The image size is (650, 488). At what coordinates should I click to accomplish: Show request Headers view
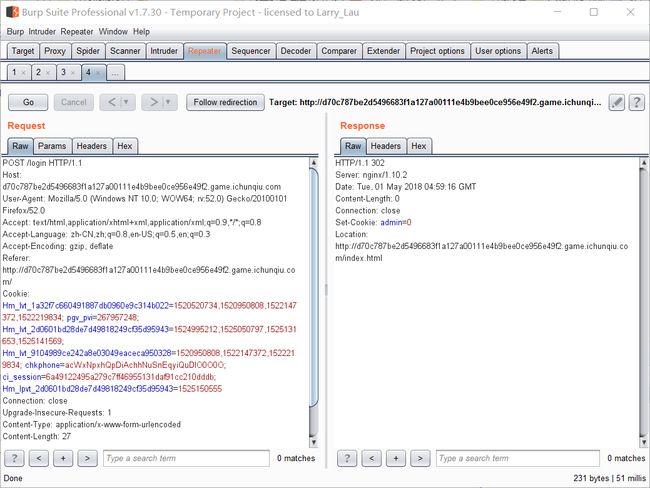[92, 146]
